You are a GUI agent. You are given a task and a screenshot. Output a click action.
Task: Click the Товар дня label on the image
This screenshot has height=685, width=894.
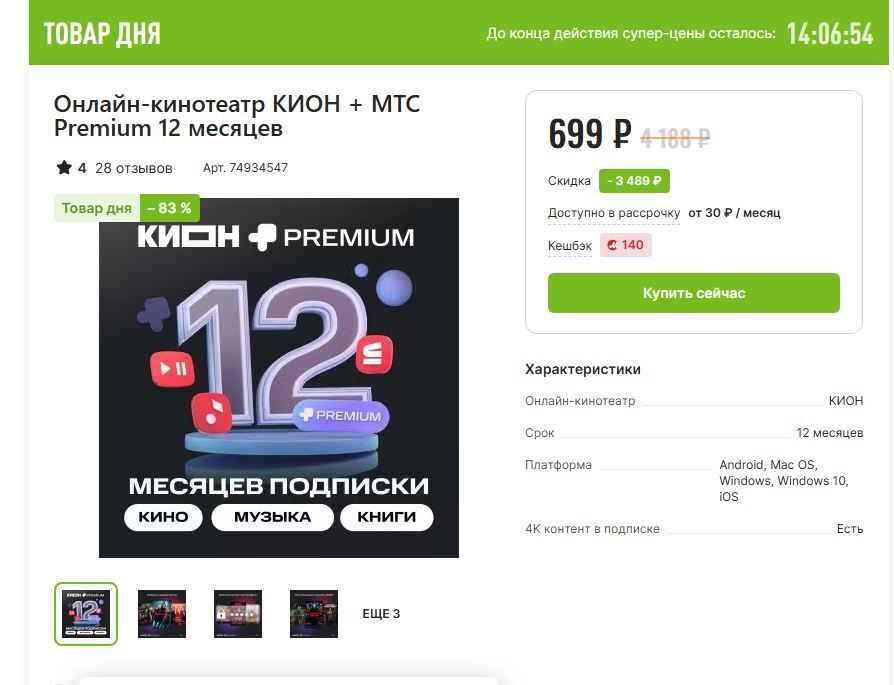coord(96,208)
